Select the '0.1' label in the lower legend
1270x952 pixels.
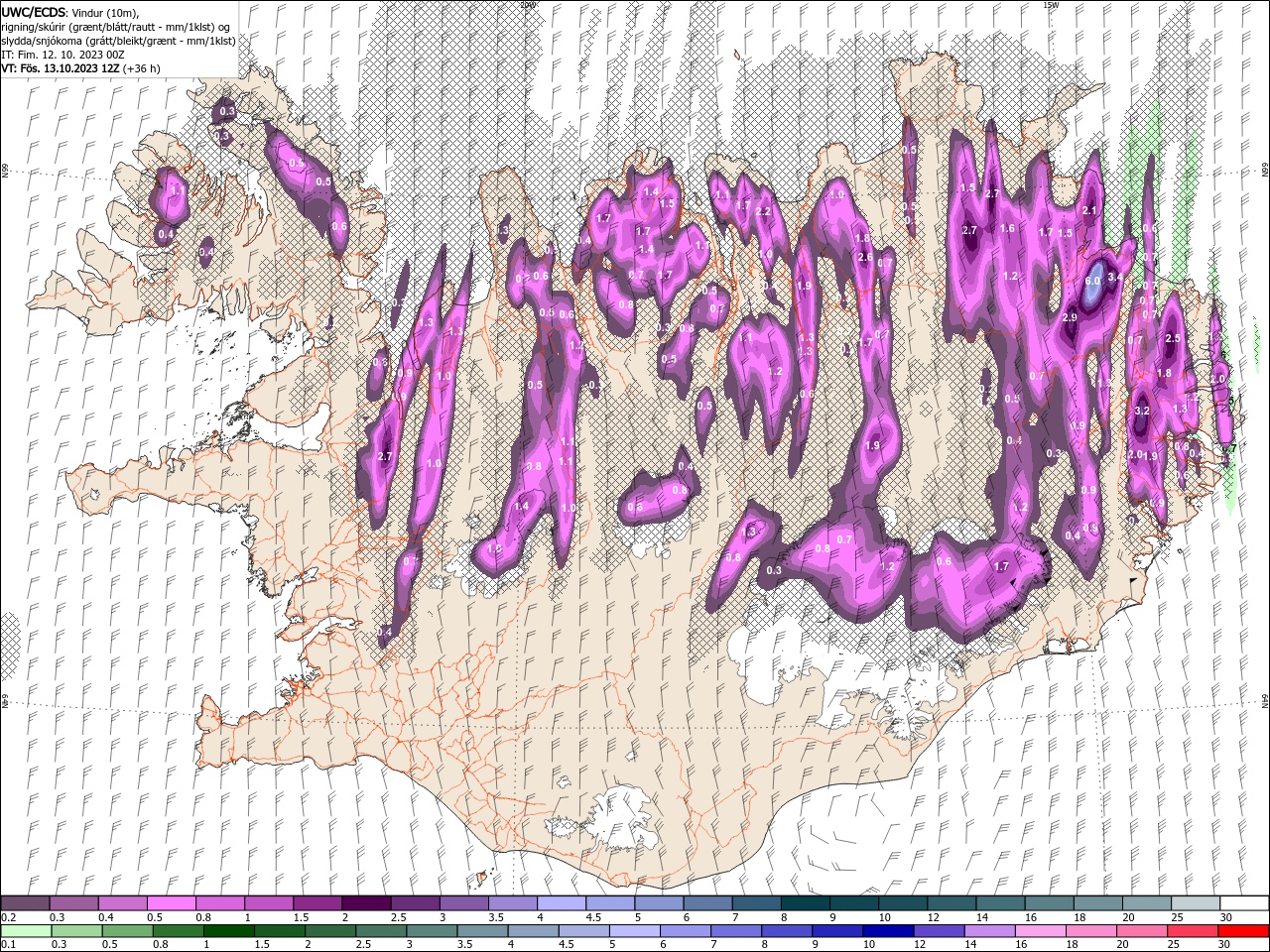(9, 945)
